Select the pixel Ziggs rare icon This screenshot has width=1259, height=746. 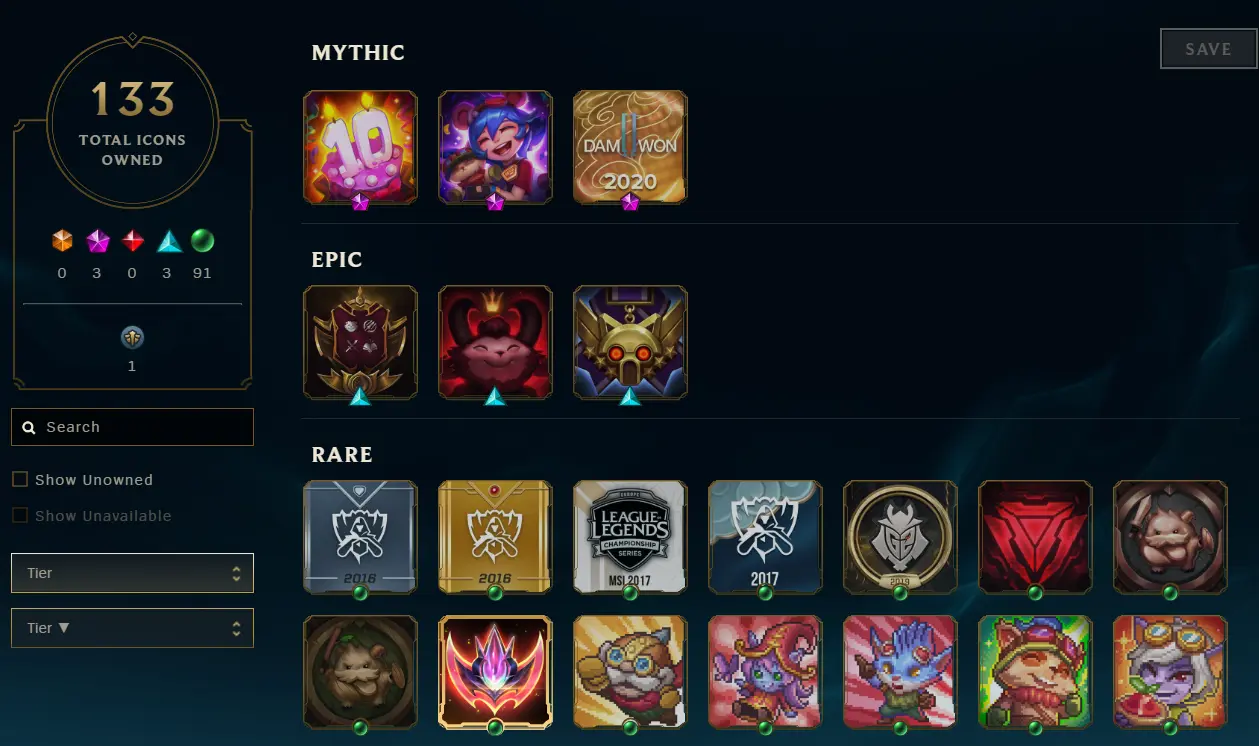coord(630,672)
